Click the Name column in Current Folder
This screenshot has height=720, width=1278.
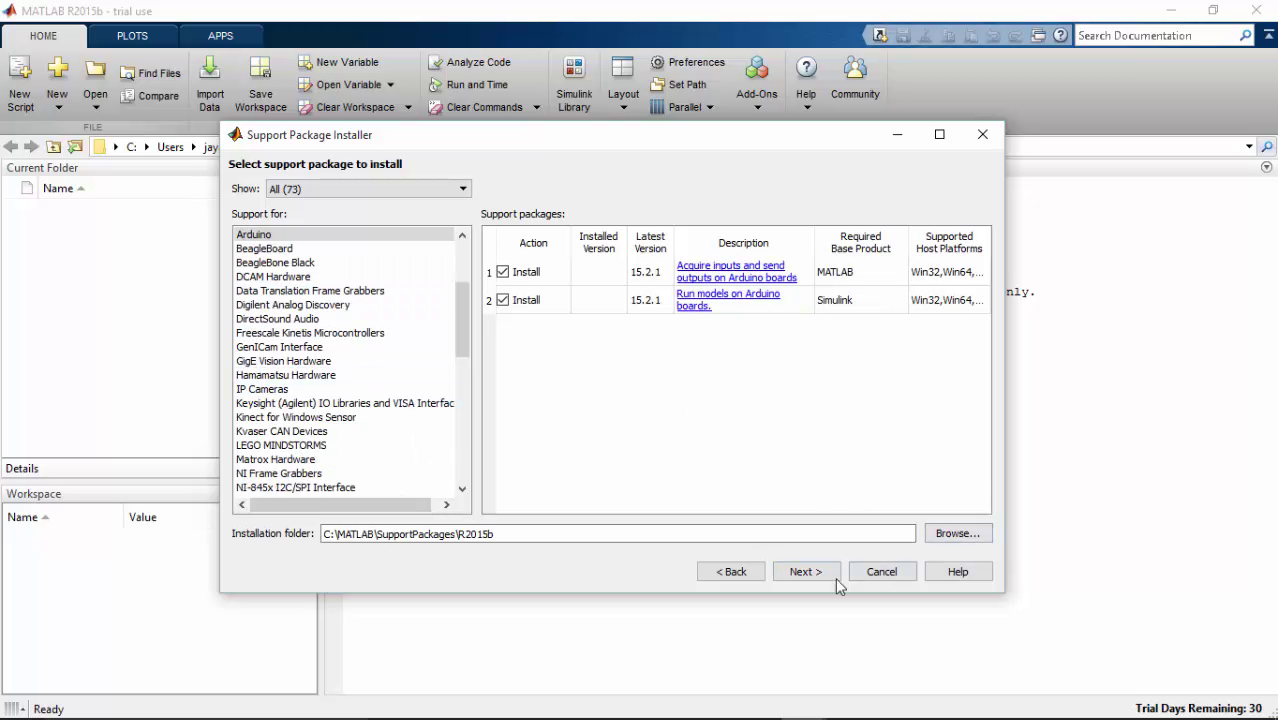(58, 188)
